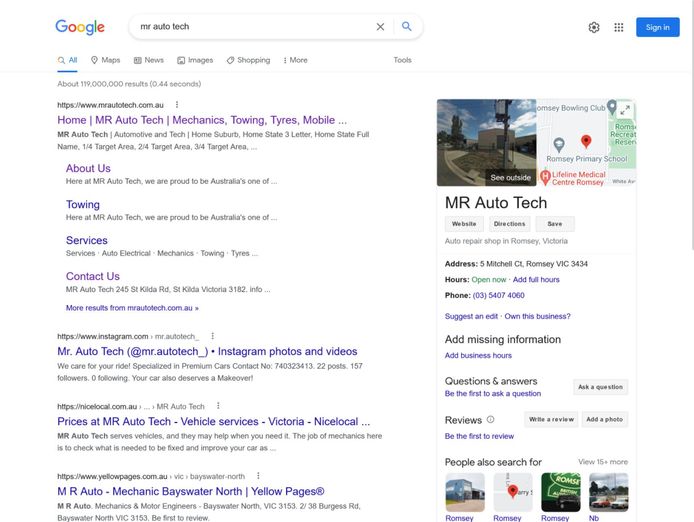
Task: Open Google settings gear icon
Action: (594, 27)
